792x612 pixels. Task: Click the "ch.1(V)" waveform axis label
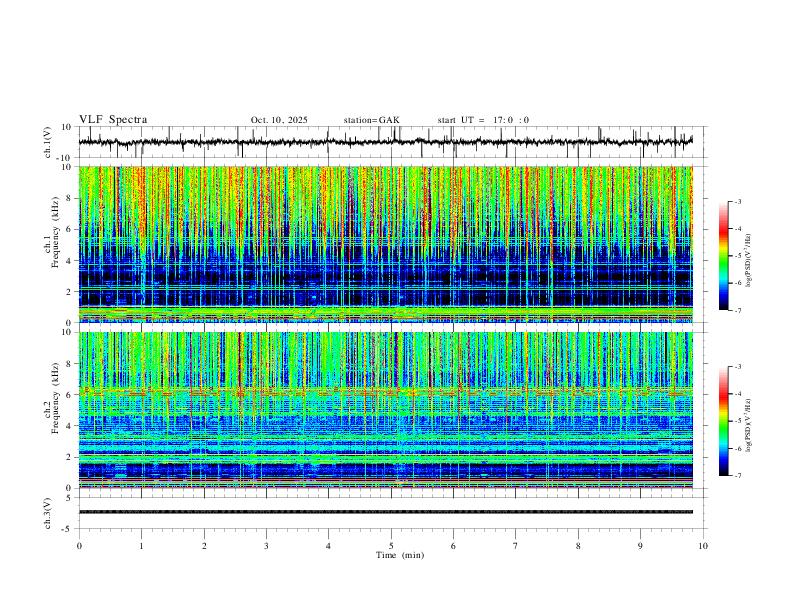tap(48, 142)
